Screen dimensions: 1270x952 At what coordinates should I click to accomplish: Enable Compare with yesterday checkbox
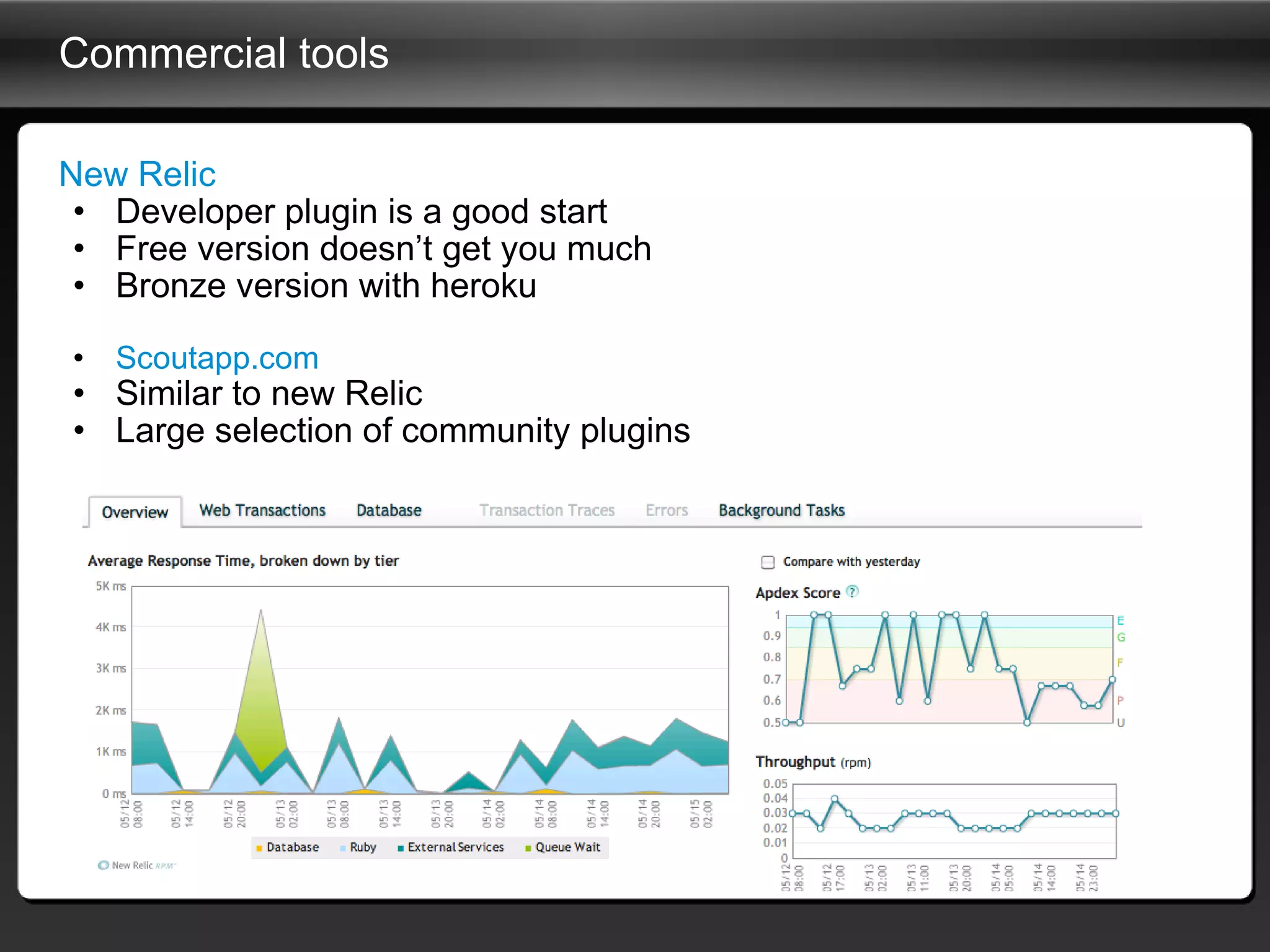(x=768, y=562)
